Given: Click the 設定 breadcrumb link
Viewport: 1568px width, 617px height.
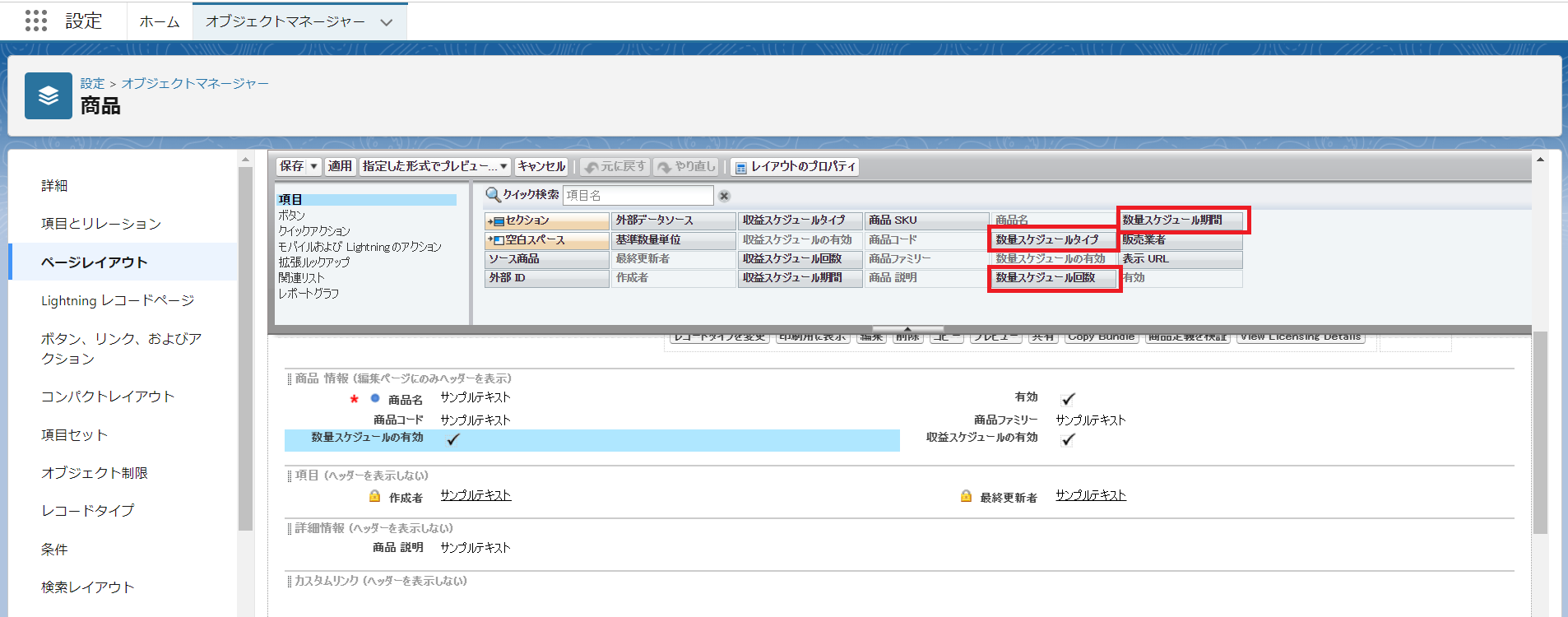Looking at the screenshot, I should click(92, 84).
